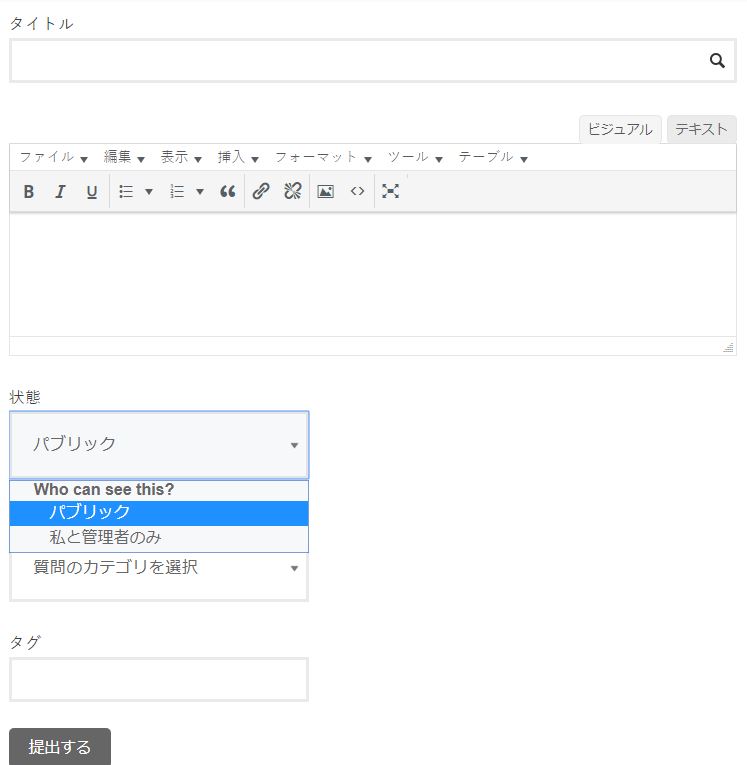Switch to the テキスト editor tab

coord(701,129)
